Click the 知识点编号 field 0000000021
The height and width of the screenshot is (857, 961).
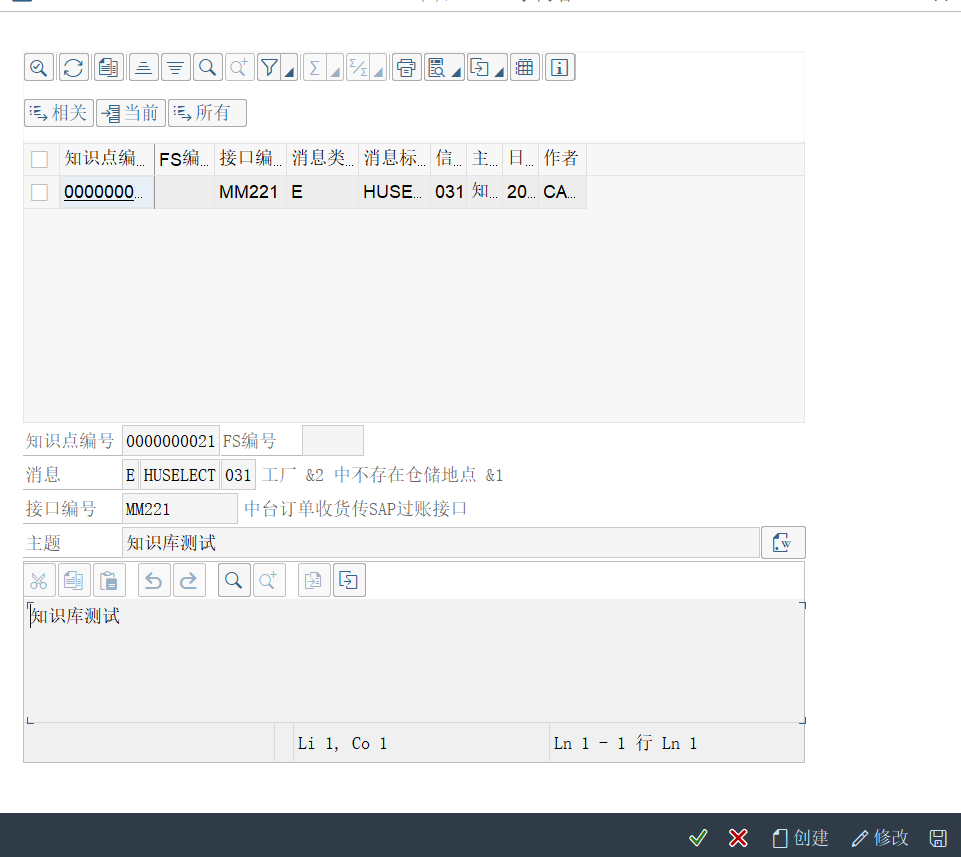click(170, 441)
